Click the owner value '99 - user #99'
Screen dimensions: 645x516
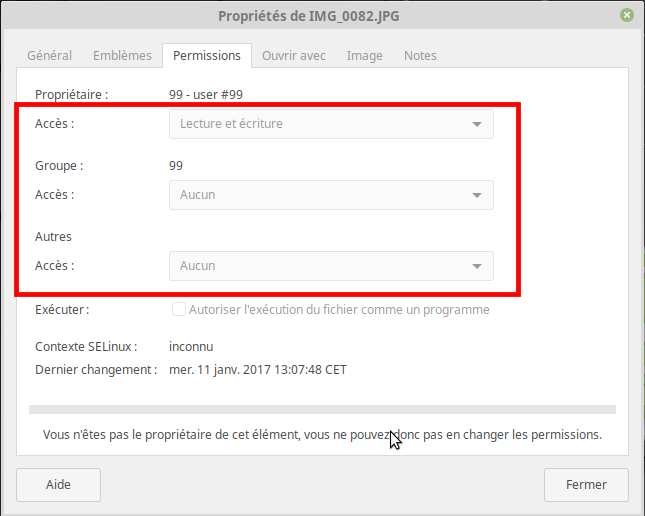[206, 95]
